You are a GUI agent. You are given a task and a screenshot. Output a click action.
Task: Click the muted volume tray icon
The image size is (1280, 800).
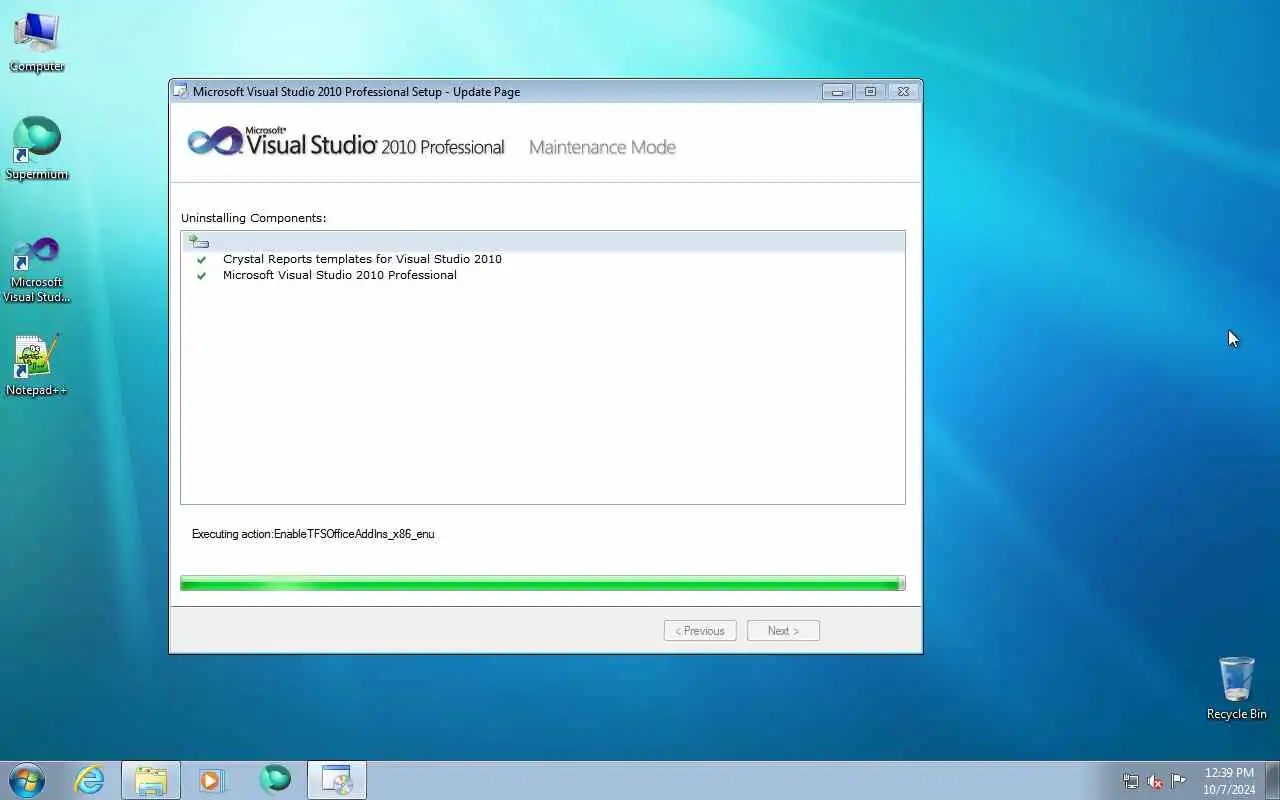pyautogui.click(x=1154, y=781)
